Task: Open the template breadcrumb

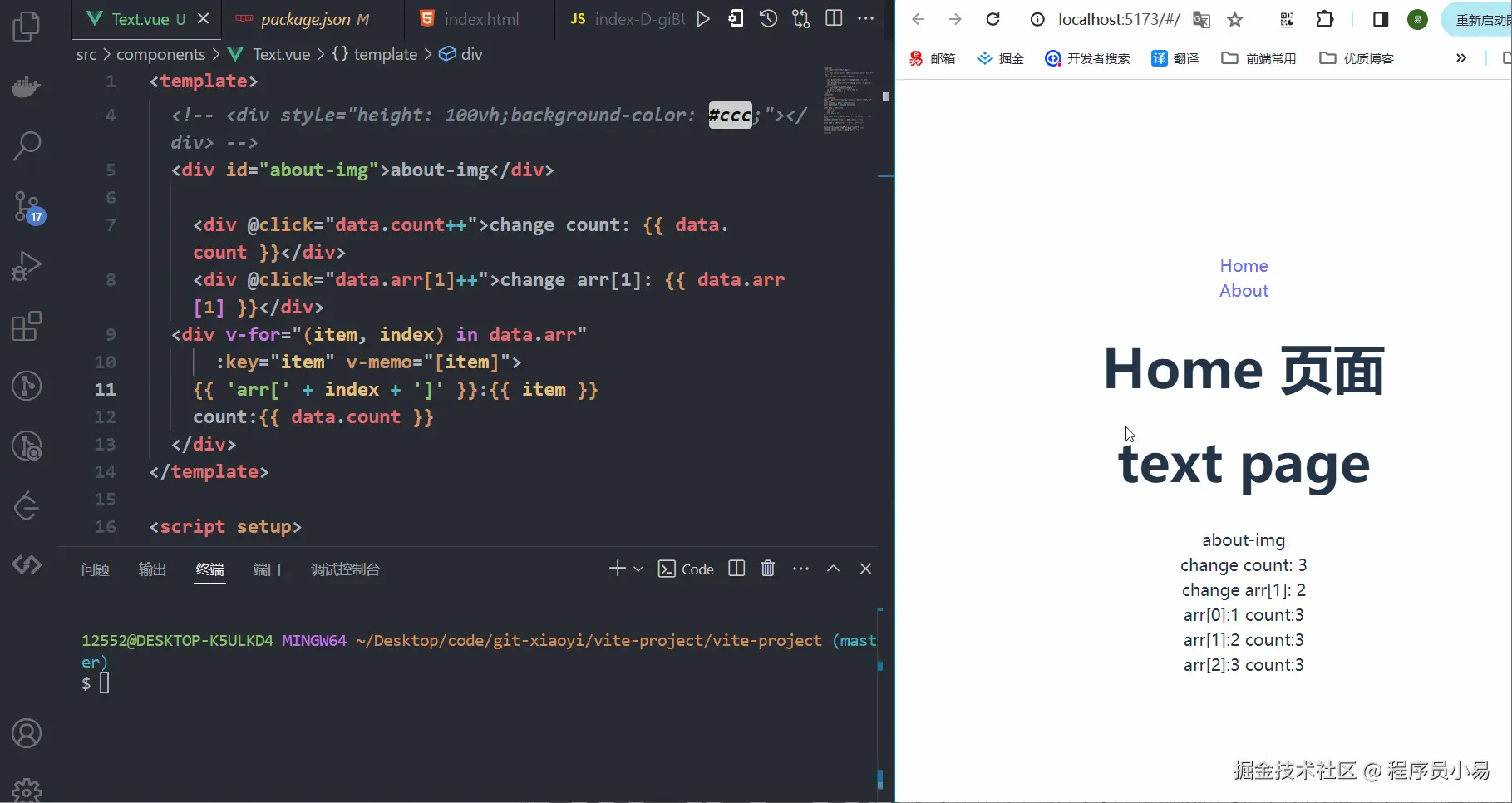Action: pyautogui.click(x=374, y=54)
